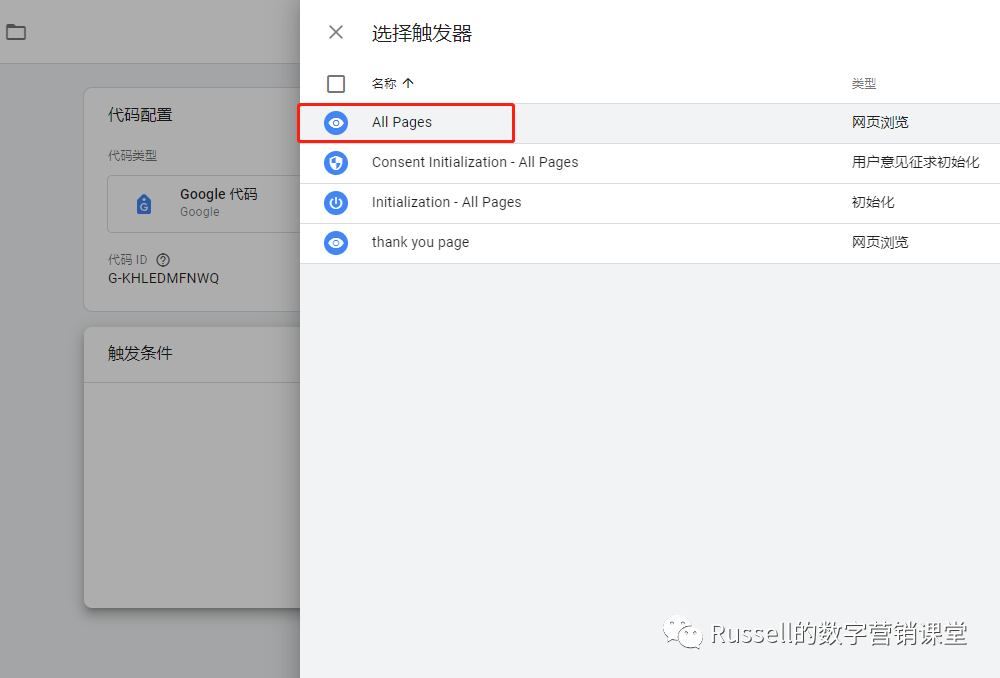Click the All Pages eye icon
The height and width of the screenshot is (678, 1000).
(336, 123)
